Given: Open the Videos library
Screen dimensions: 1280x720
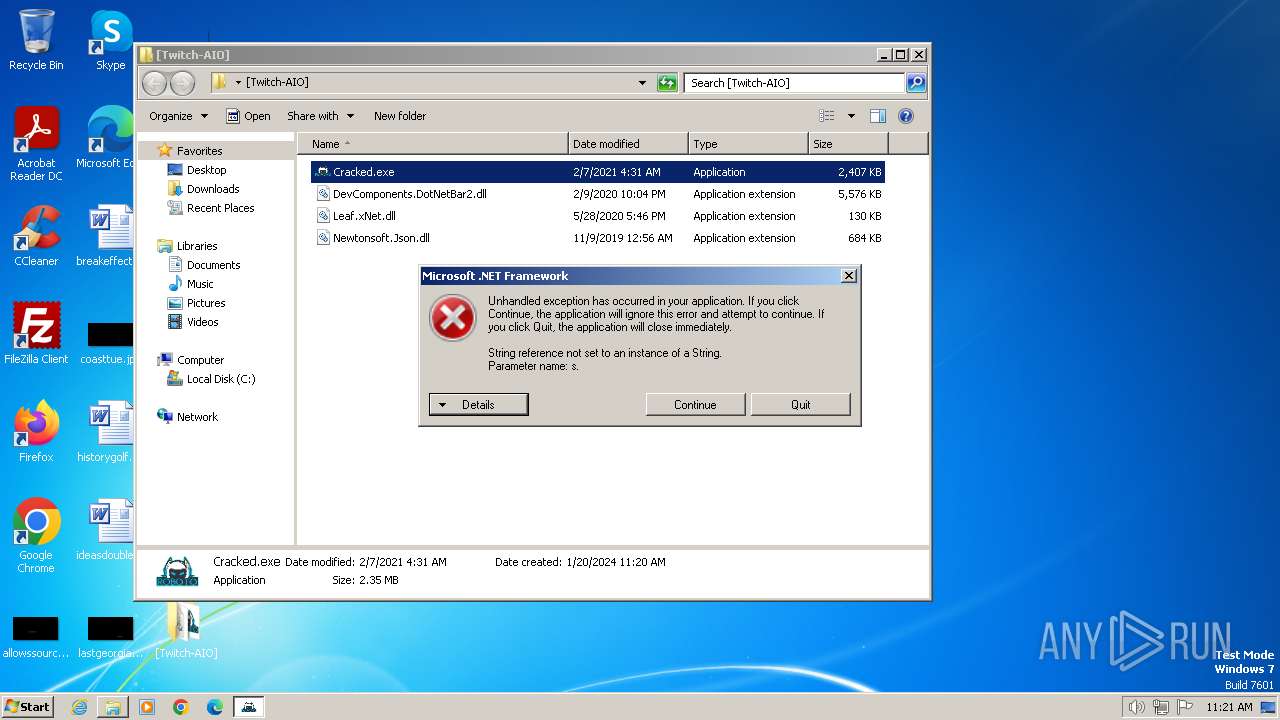Looking at the screenshot, I should click(x=202, y=322).
